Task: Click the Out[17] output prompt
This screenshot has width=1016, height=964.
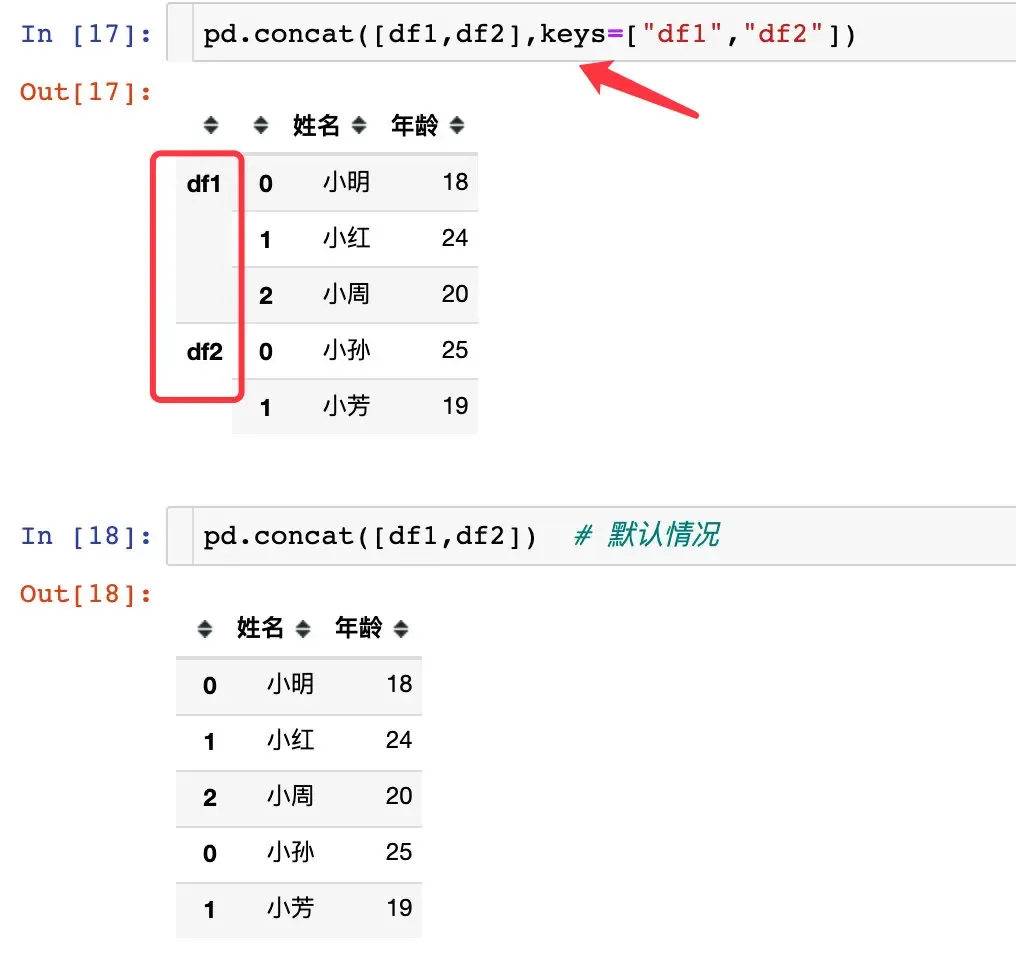Action: pos(86,92)
